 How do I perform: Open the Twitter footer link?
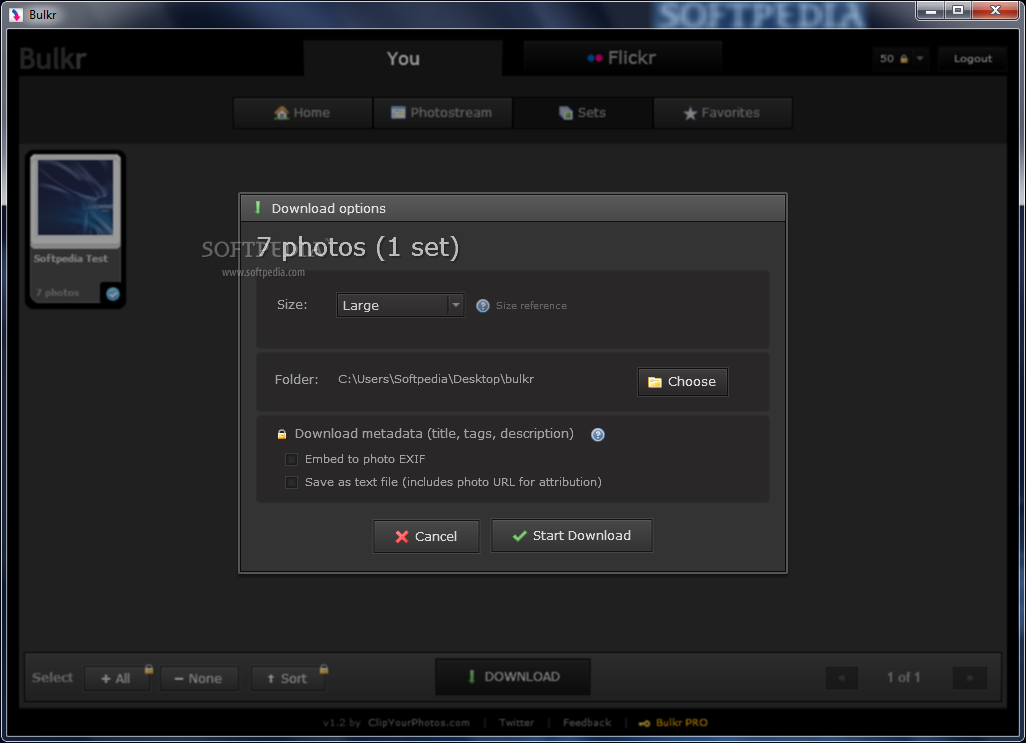tap(516, 722)
